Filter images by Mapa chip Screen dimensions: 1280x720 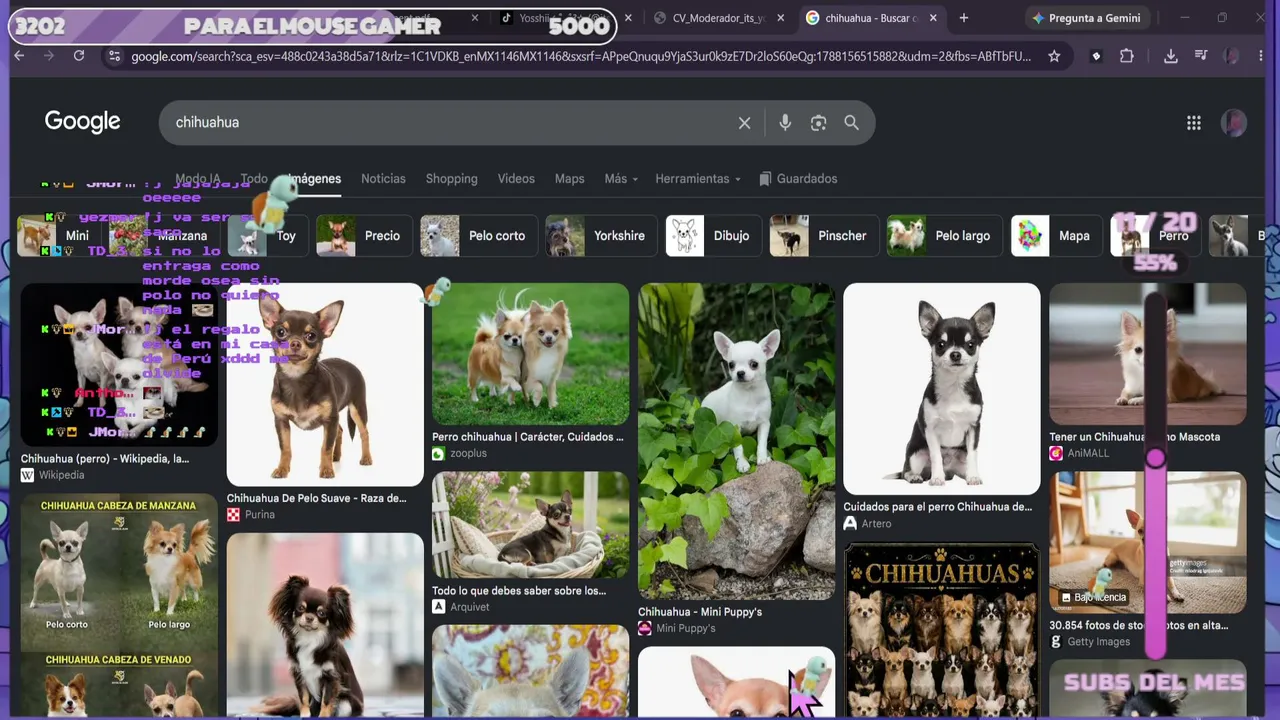[x=1056, y=236]
